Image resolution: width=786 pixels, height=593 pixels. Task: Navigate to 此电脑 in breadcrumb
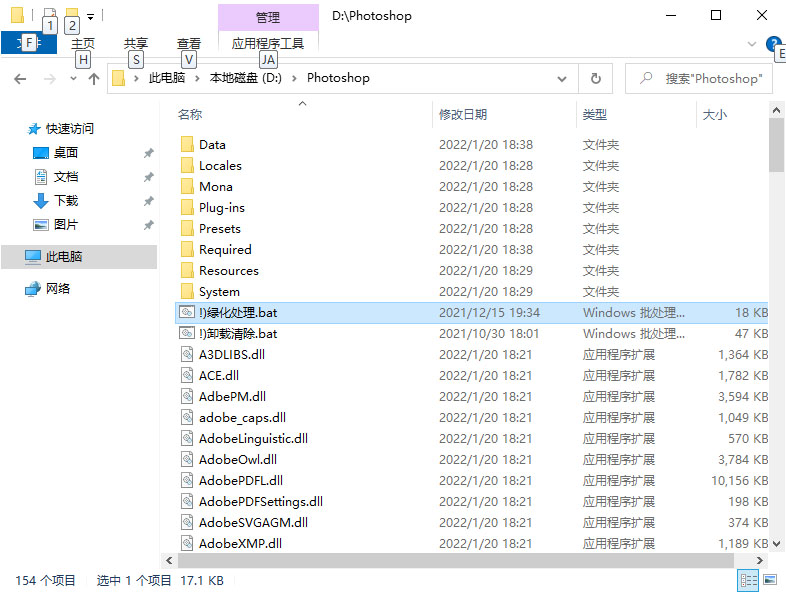[166, 78]
